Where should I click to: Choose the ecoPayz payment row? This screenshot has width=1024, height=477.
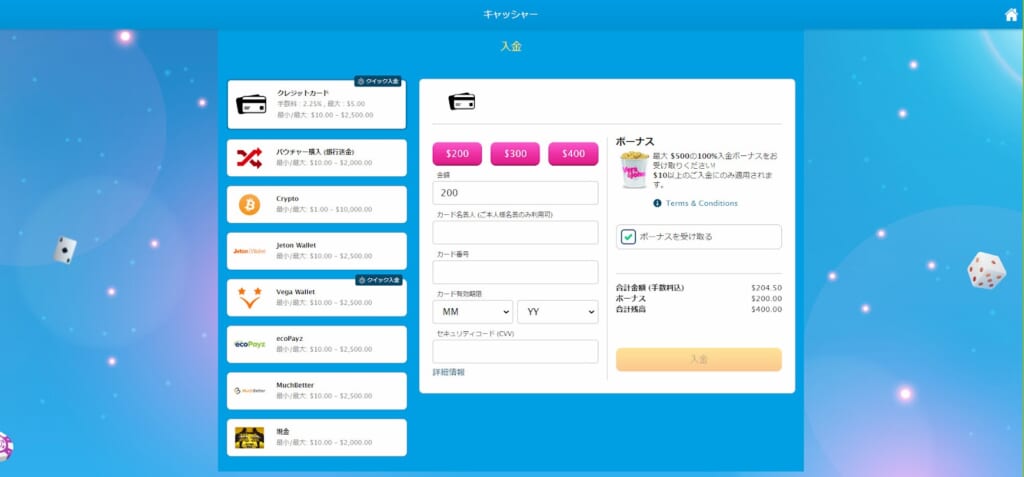pos(317,344)
